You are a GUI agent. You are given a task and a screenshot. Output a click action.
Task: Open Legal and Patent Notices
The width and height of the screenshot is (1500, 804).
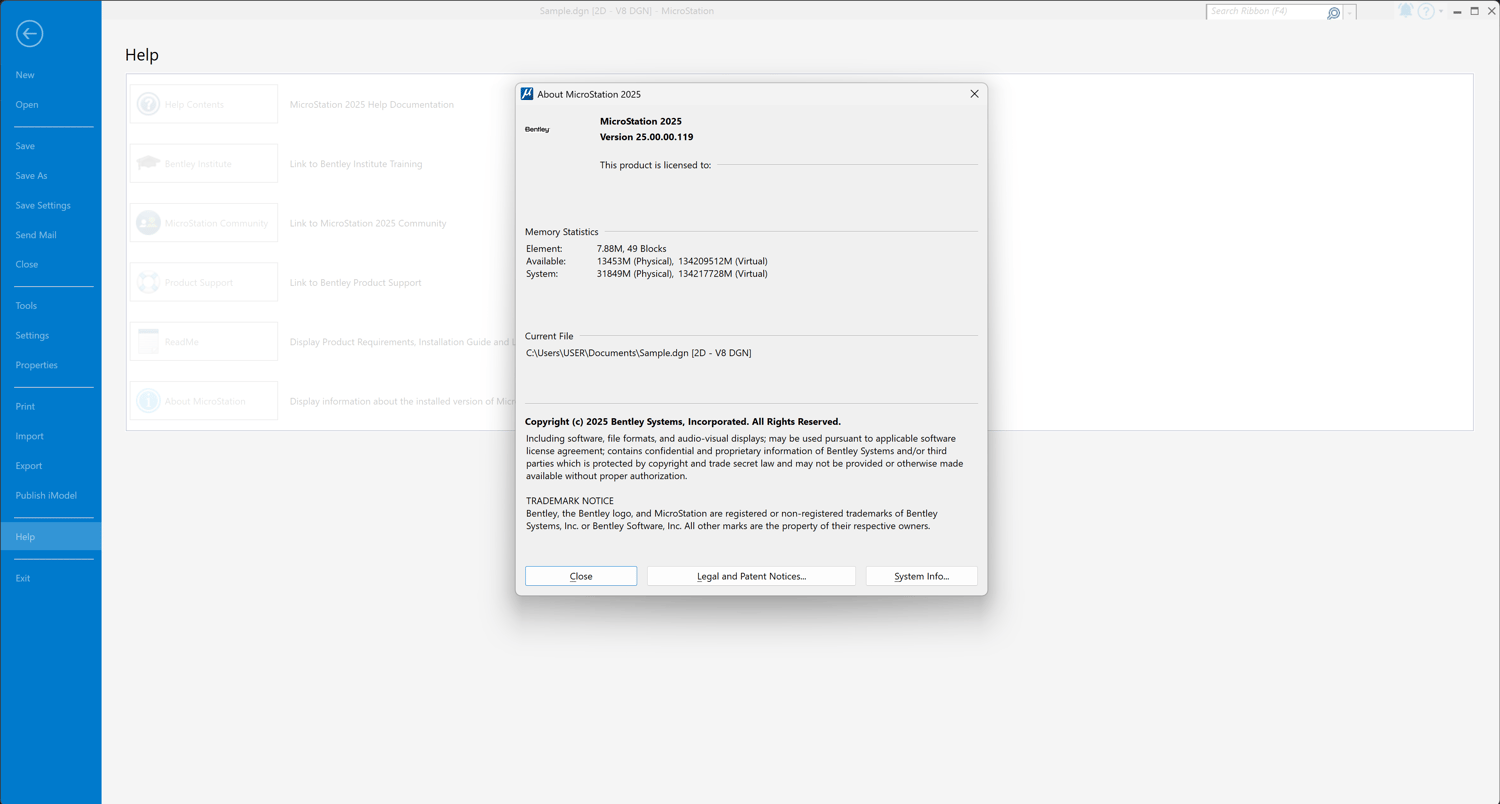751,576
